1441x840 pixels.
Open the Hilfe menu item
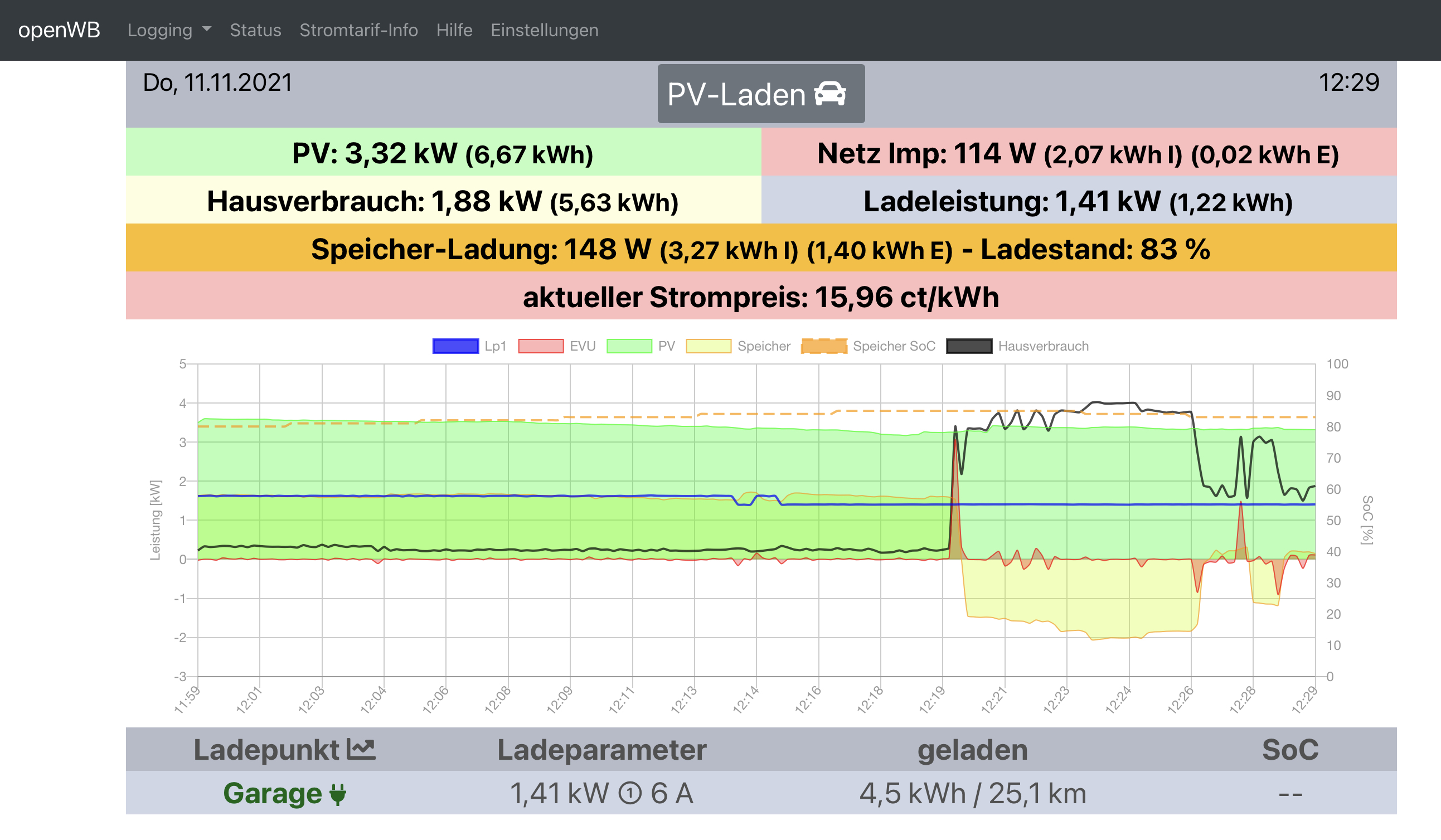[454, 30]
